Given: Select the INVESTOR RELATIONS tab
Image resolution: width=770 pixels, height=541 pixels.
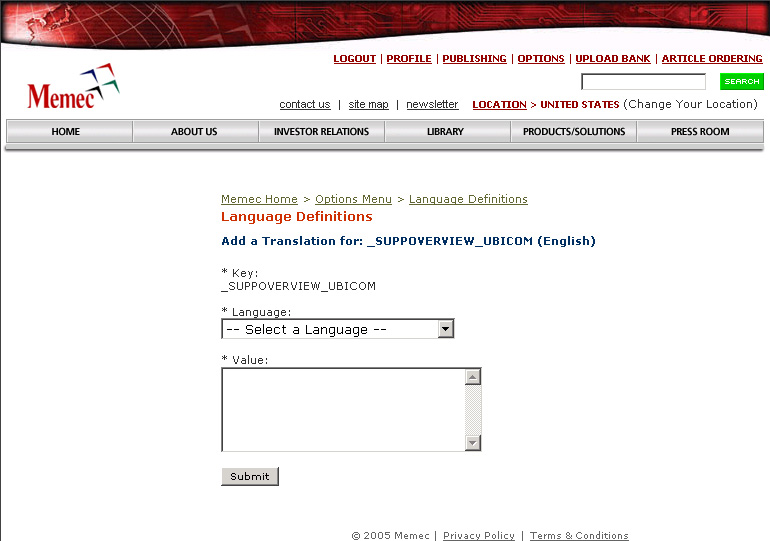Looking at the screenshot, I should (322, 132).
